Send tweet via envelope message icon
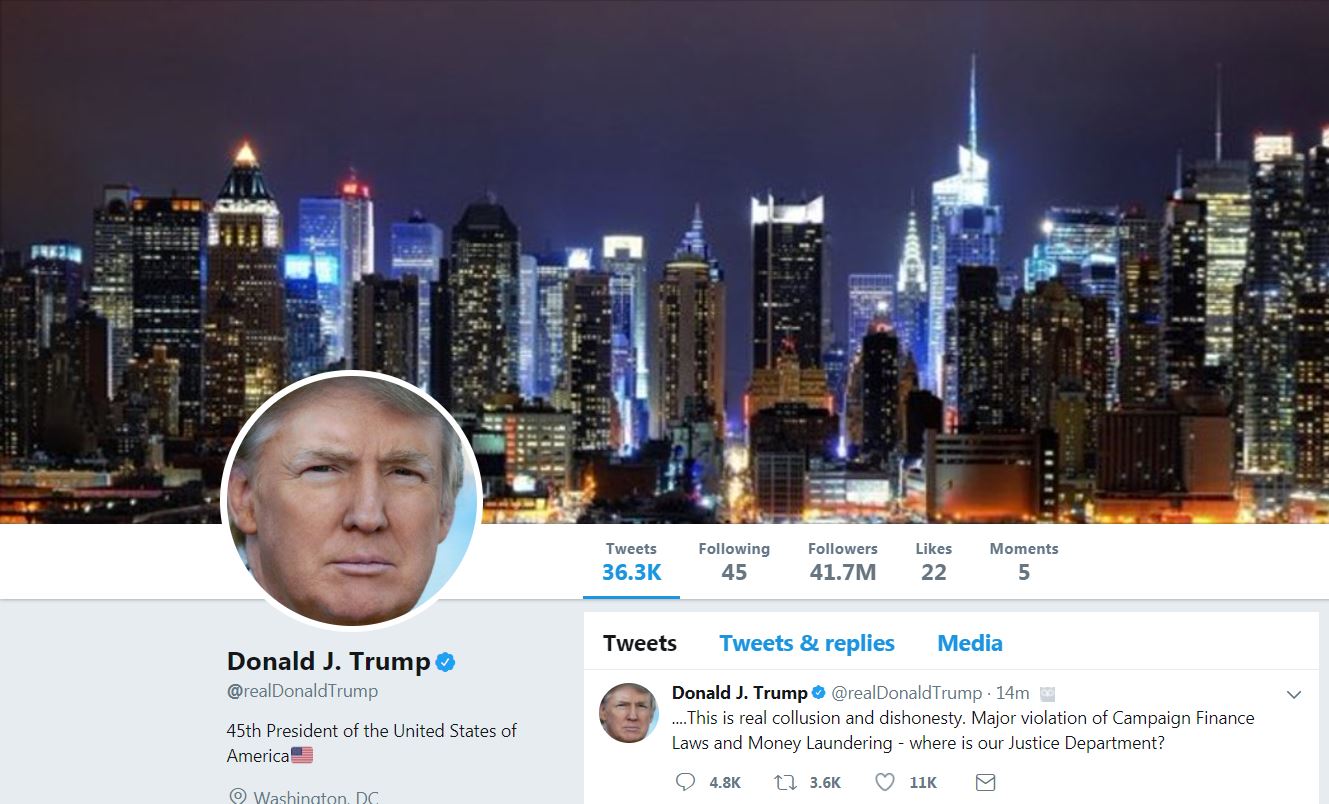The image size is (1329, 804). tap(985, 782)
